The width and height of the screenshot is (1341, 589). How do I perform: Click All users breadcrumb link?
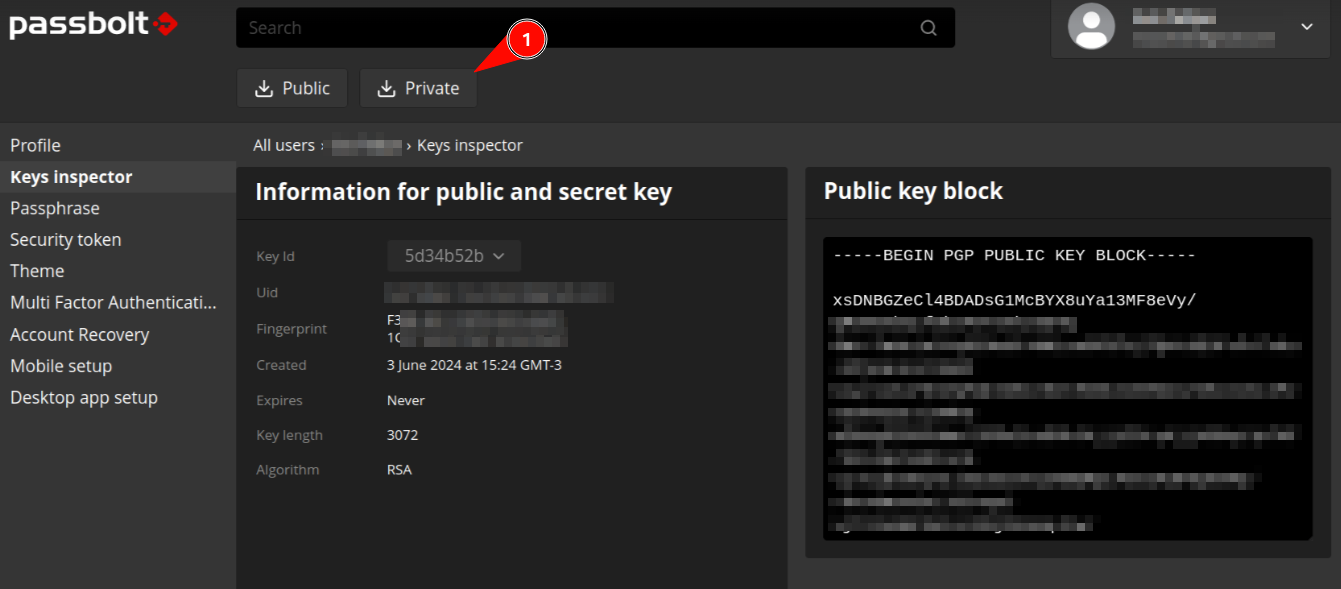(x=284, y=146)
